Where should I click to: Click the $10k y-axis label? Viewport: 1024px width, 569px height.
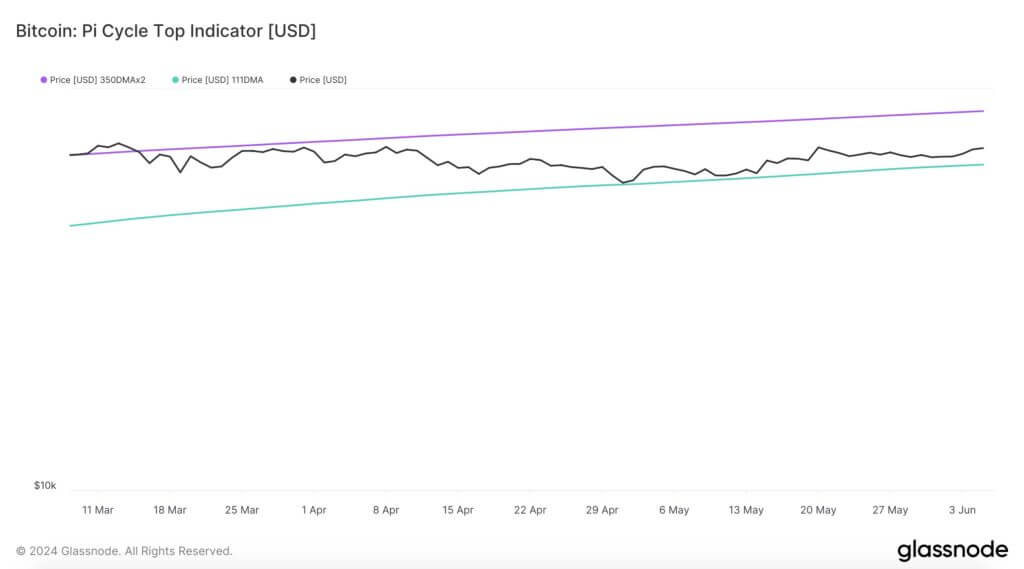(45, 485)
